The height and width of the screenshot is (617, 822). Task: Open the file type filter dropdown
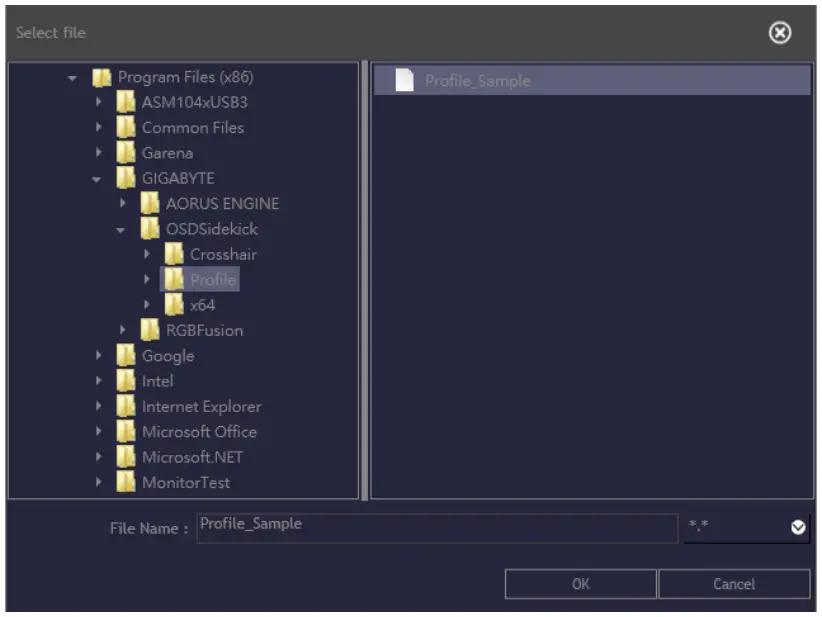796,524
